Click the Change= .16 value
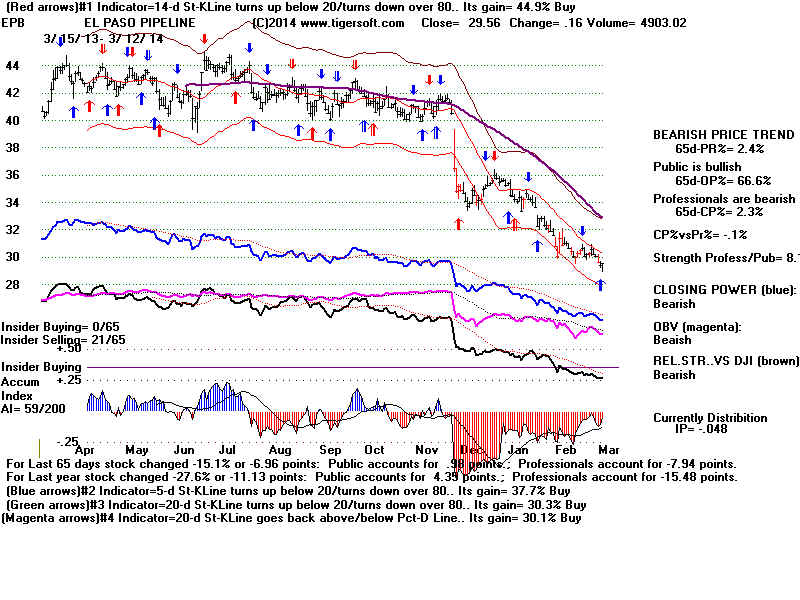Screen dimensions: 800x600 546,23
